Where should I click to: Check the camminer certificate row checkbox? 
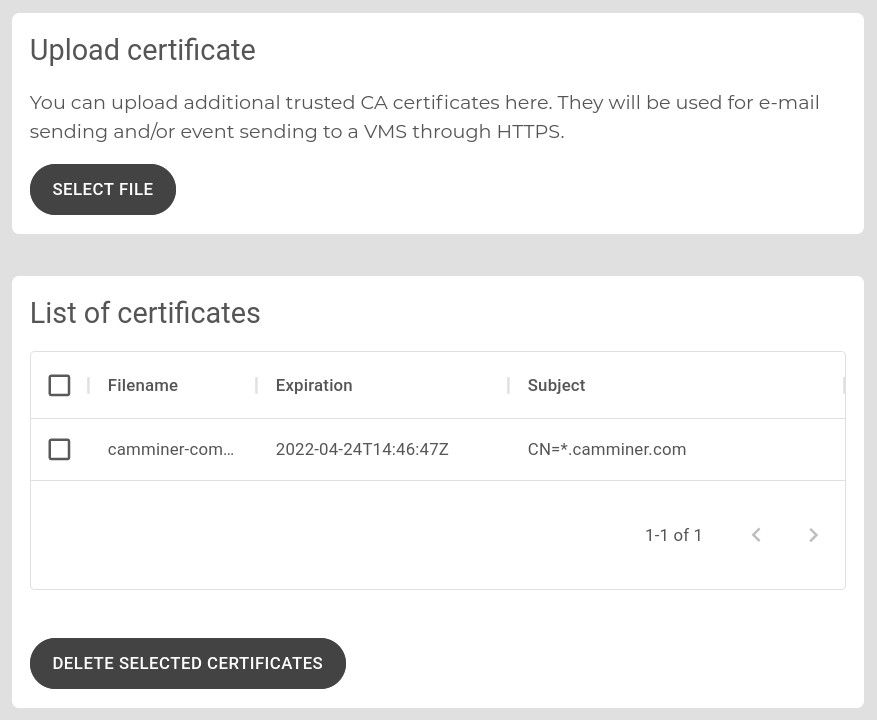[59, 449]
